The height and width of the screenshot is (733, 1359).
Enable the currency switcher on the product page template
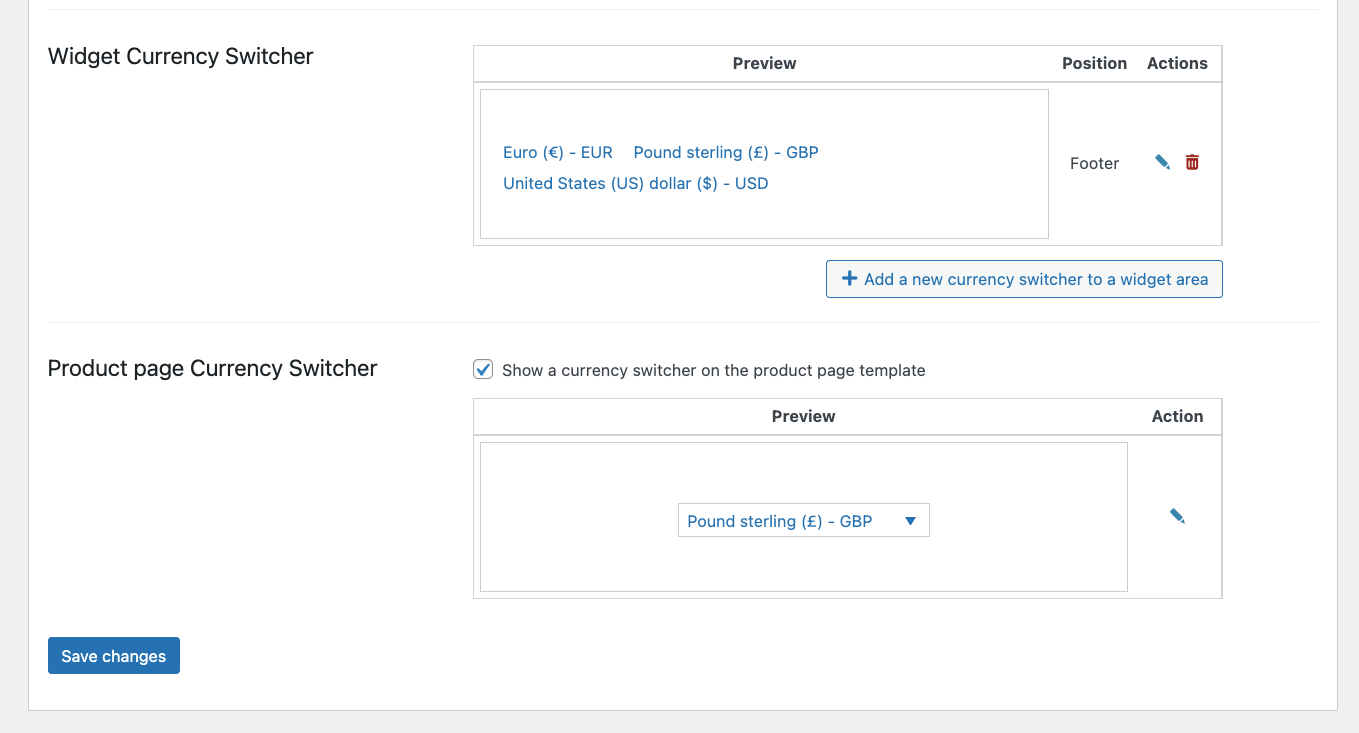pyautogui.click(x=483, y=369)
